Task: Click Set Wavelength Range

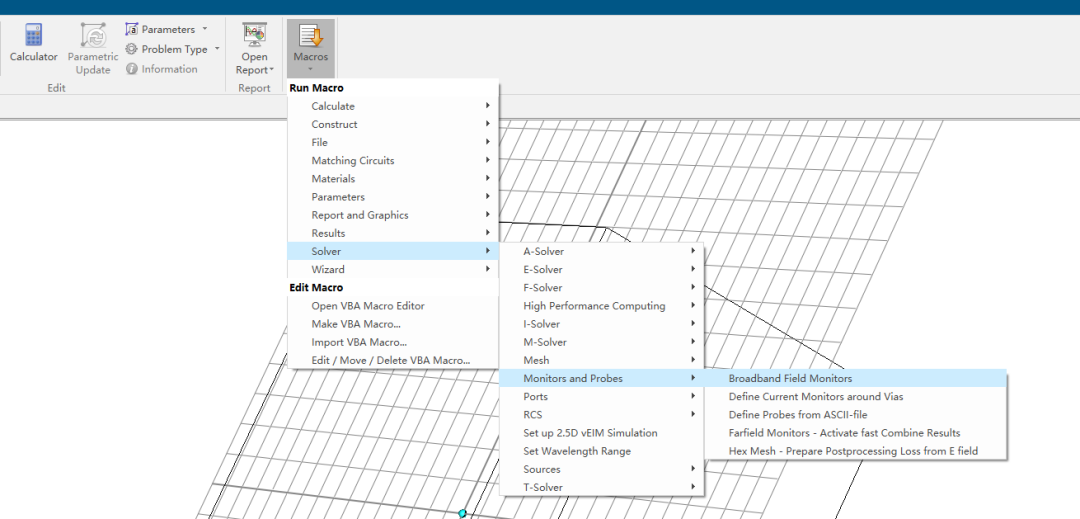Action: coord(577,451)
